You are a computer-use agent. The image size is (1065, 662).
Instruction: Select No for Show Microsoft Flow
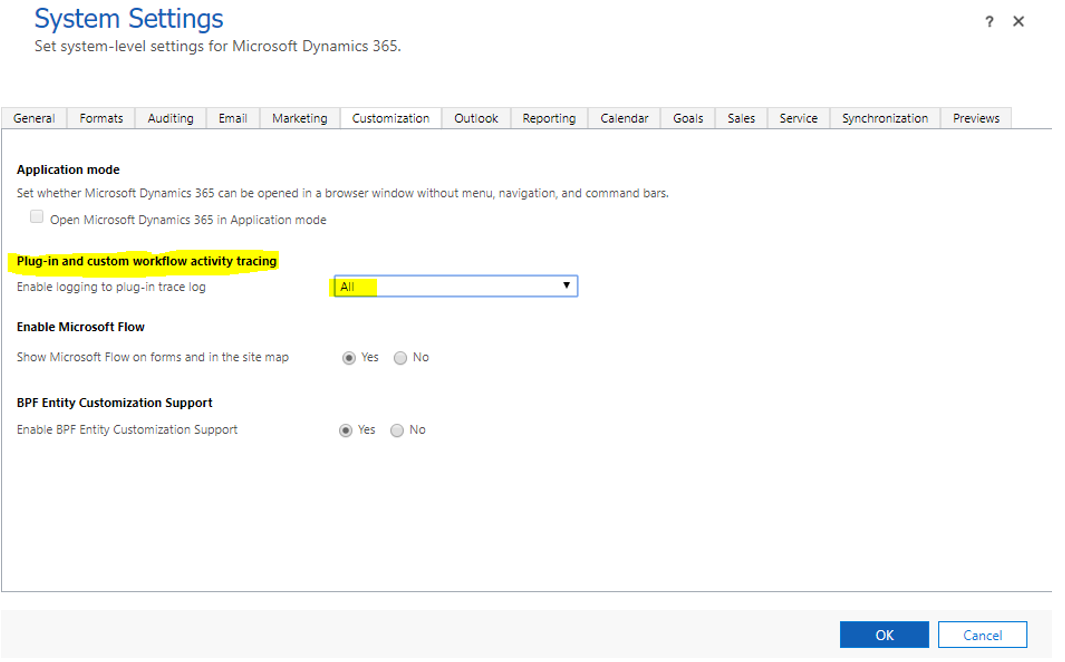click(400, 358)
